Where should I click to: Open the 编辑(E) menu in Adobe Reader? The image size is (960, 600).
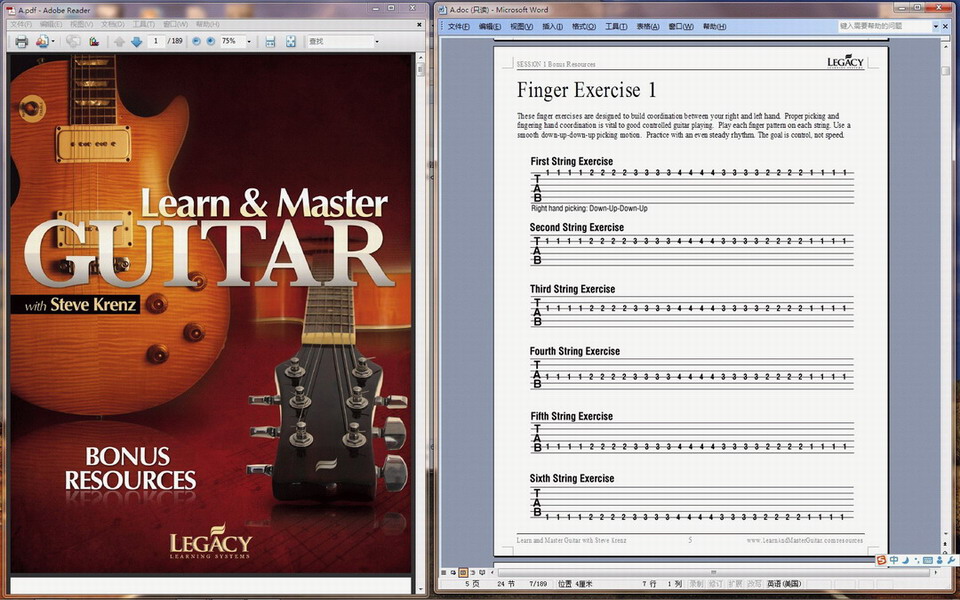pos(51,24)
